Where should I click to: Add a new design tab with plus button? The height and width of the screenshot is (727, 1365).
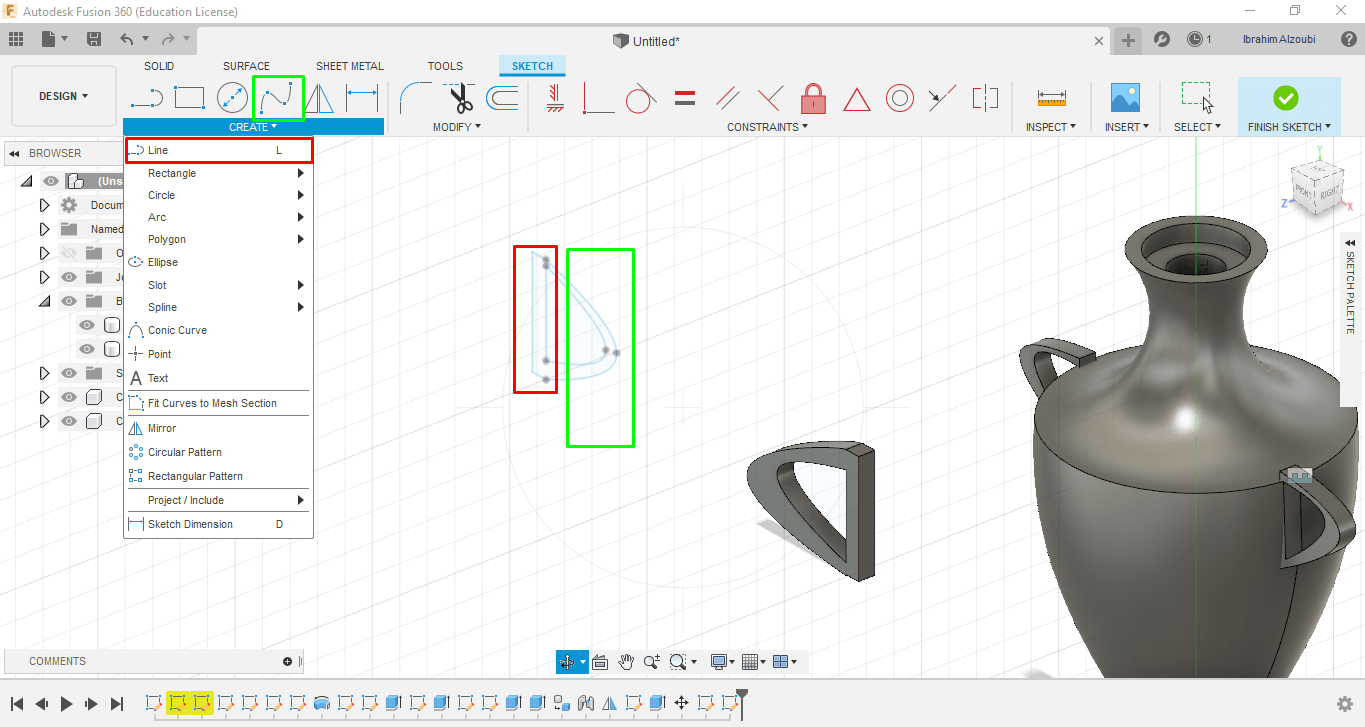point(1128,40)
